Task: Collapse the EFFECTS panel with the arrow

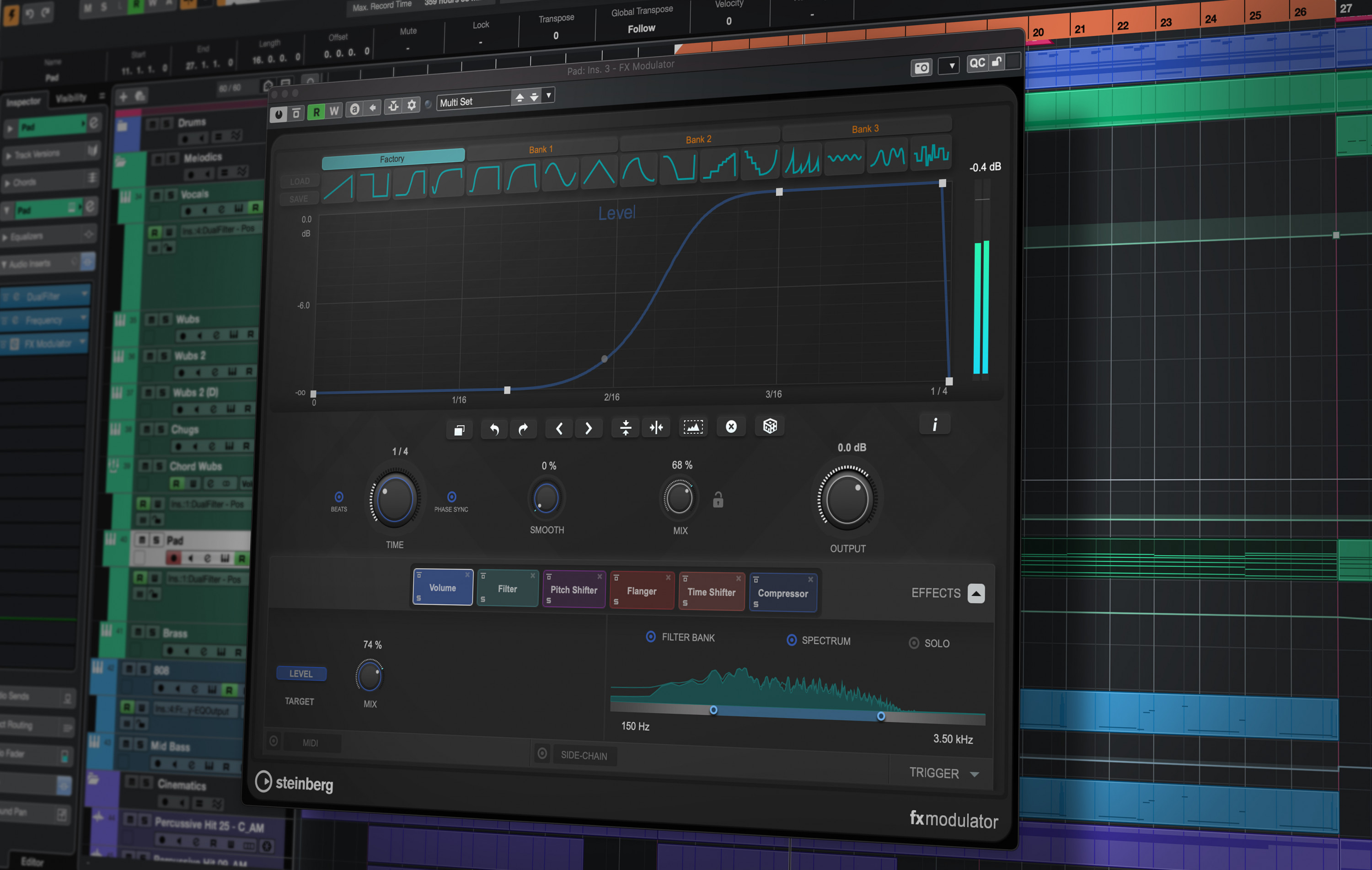Action: (976, 594)
